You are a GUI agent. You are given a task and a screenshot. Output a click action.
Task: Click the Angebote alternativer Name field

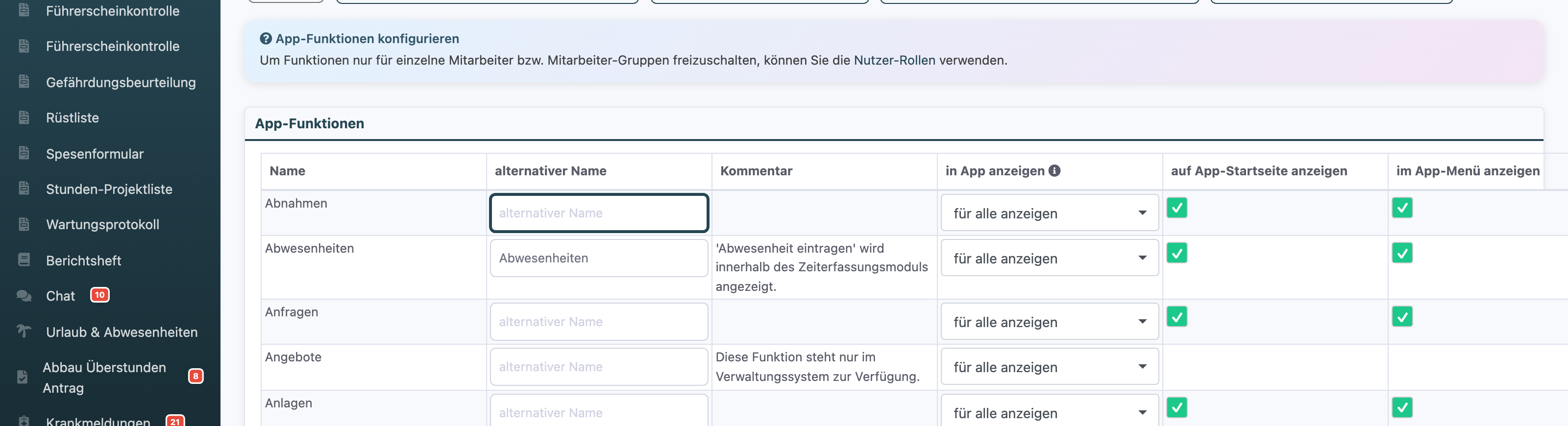(x=599, y=366)
